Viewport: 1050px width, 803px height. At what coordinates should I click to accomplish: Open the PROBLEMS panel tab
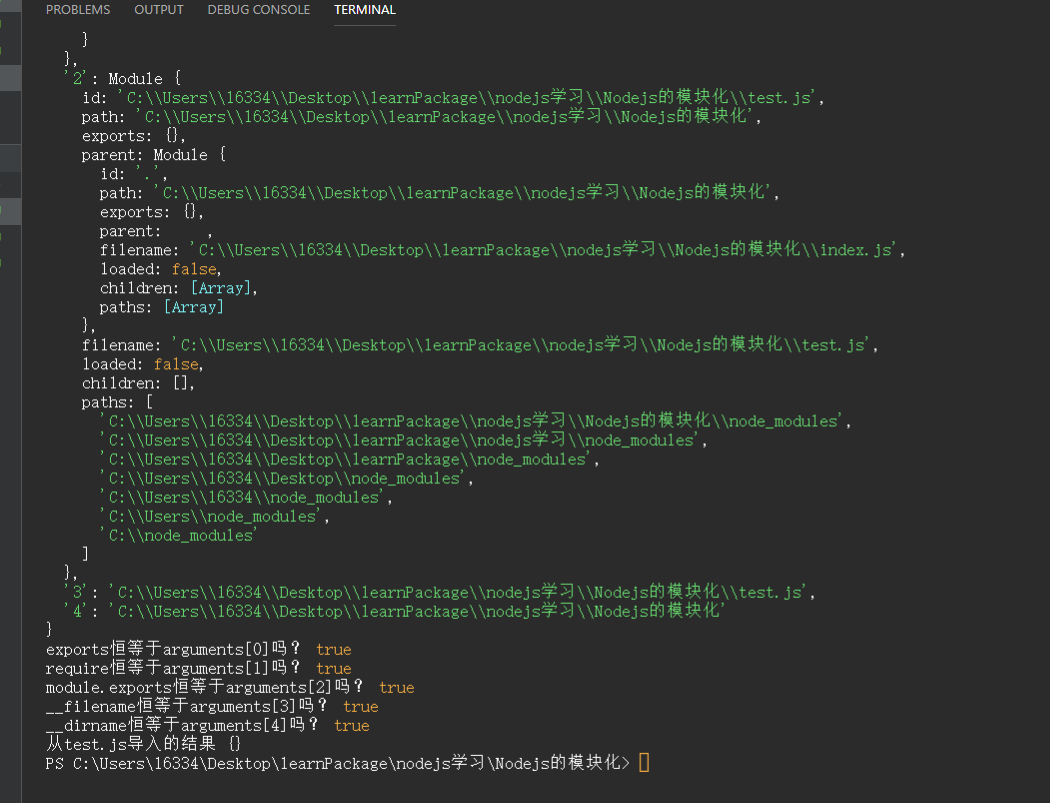(x=78, y=10)
